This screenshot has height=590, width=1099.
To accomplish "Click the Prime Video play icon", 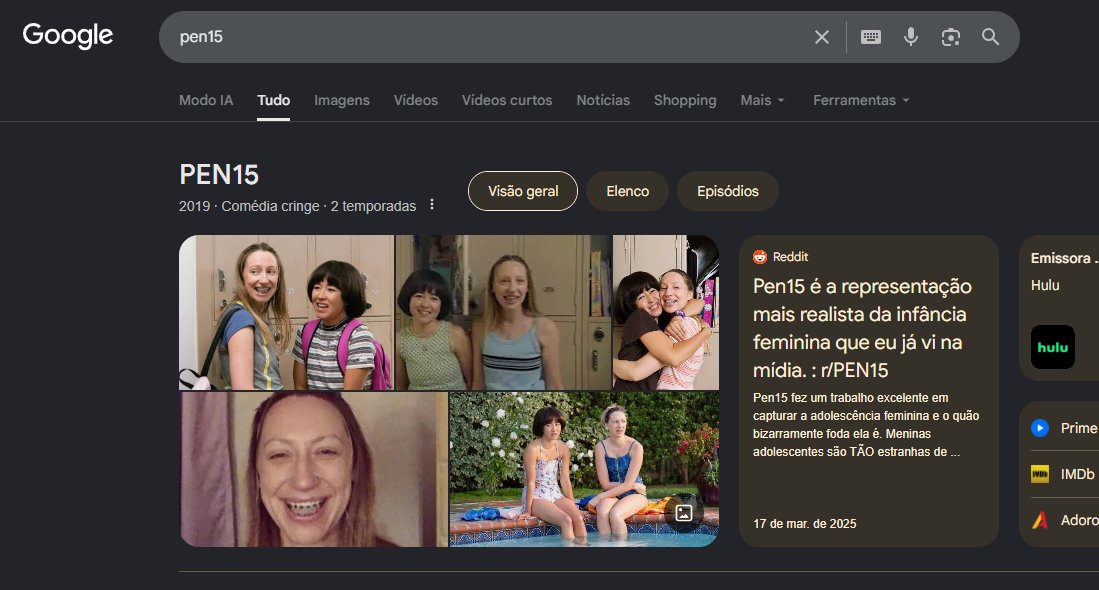I will pyautogui.click(x=1040, y=427).
